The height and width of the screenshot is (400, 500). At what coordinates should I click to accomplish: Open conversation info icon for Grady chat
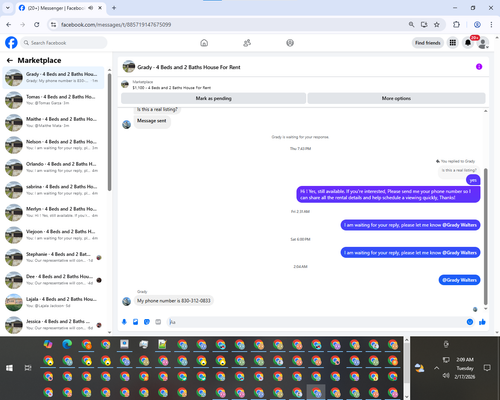479,67
